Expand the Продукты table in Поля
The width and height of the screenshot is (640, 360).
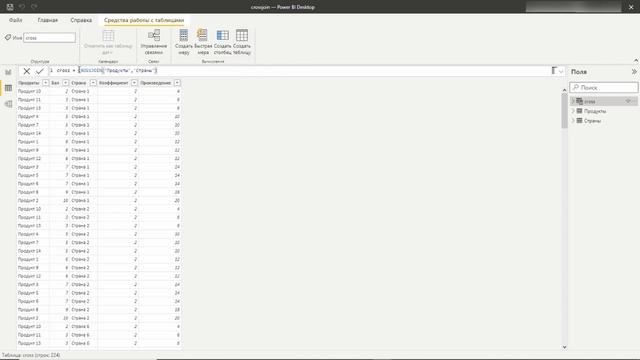tap(573, 111)
